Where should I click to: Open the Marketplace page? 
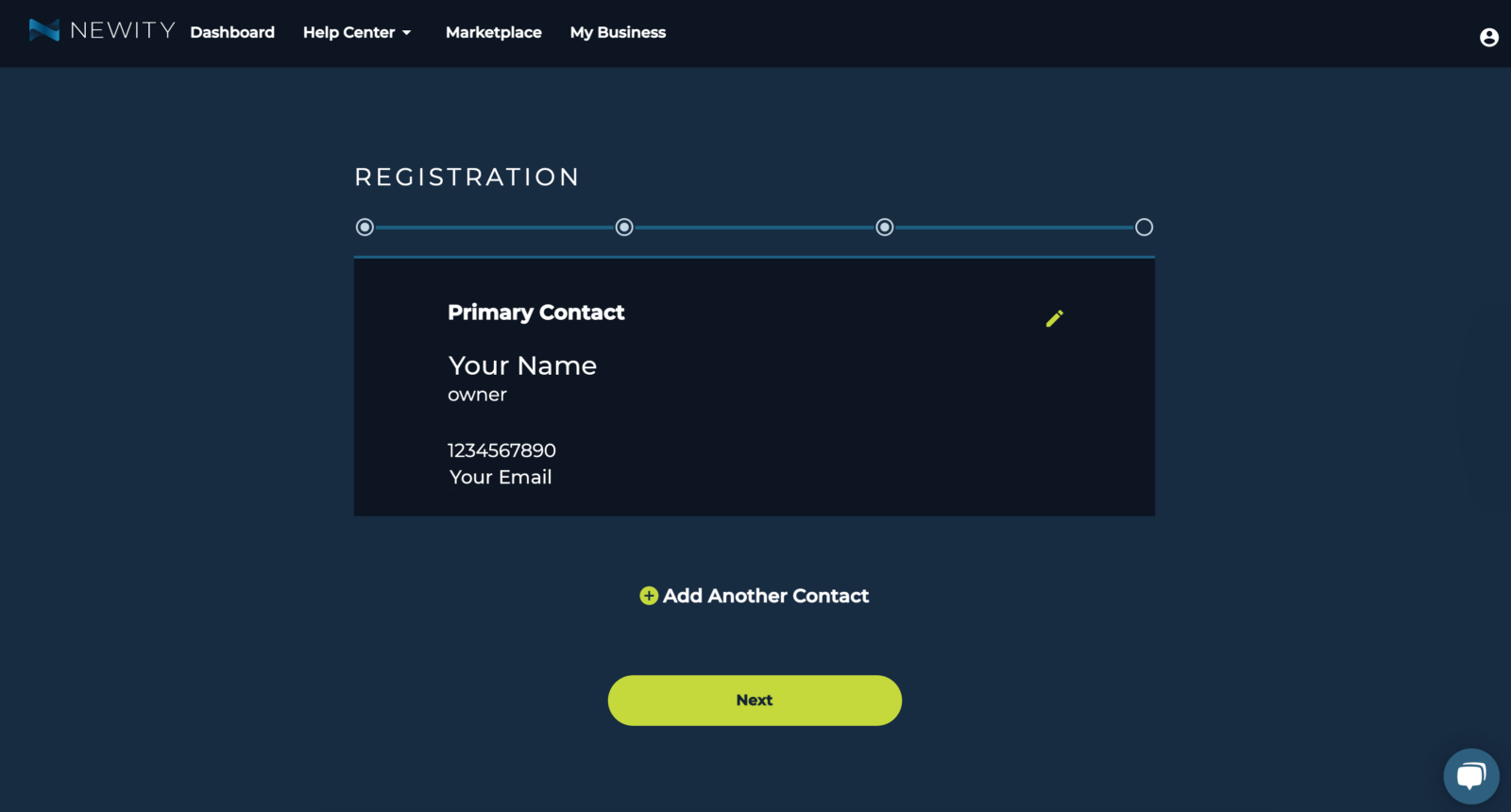pos(494,32)
